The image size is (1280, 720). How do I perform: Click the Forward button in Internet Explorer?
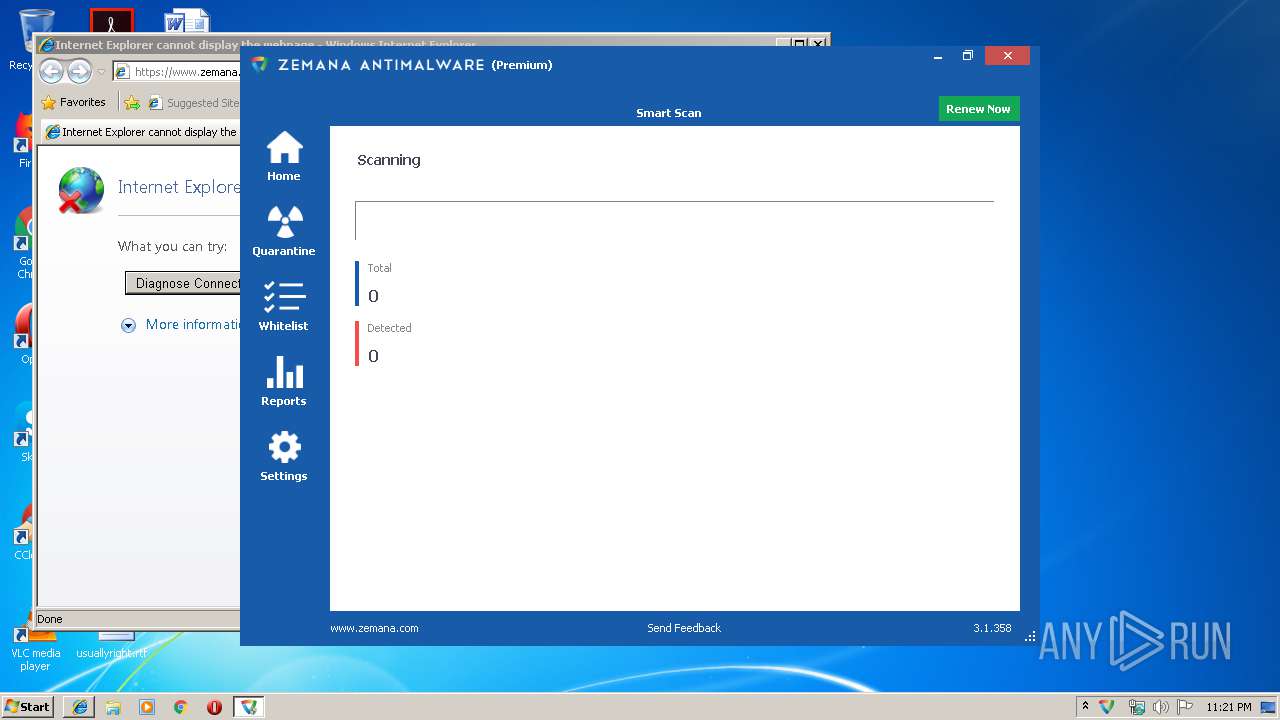tap(79, 72)
